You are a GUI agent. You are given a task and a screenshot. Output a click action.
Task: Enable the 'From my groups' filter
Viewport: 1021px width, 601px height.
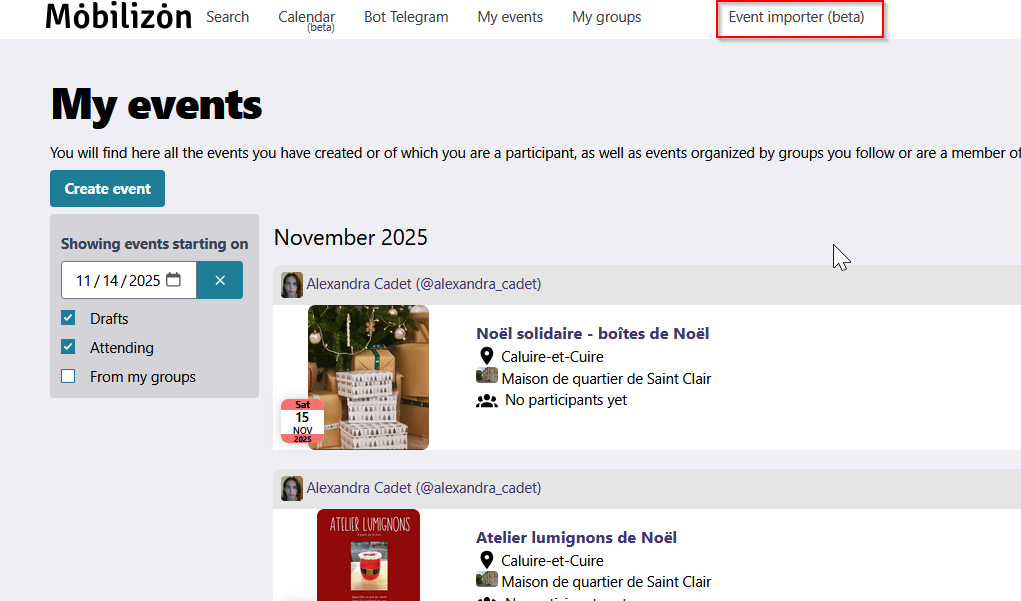click(x=68, y=377)
